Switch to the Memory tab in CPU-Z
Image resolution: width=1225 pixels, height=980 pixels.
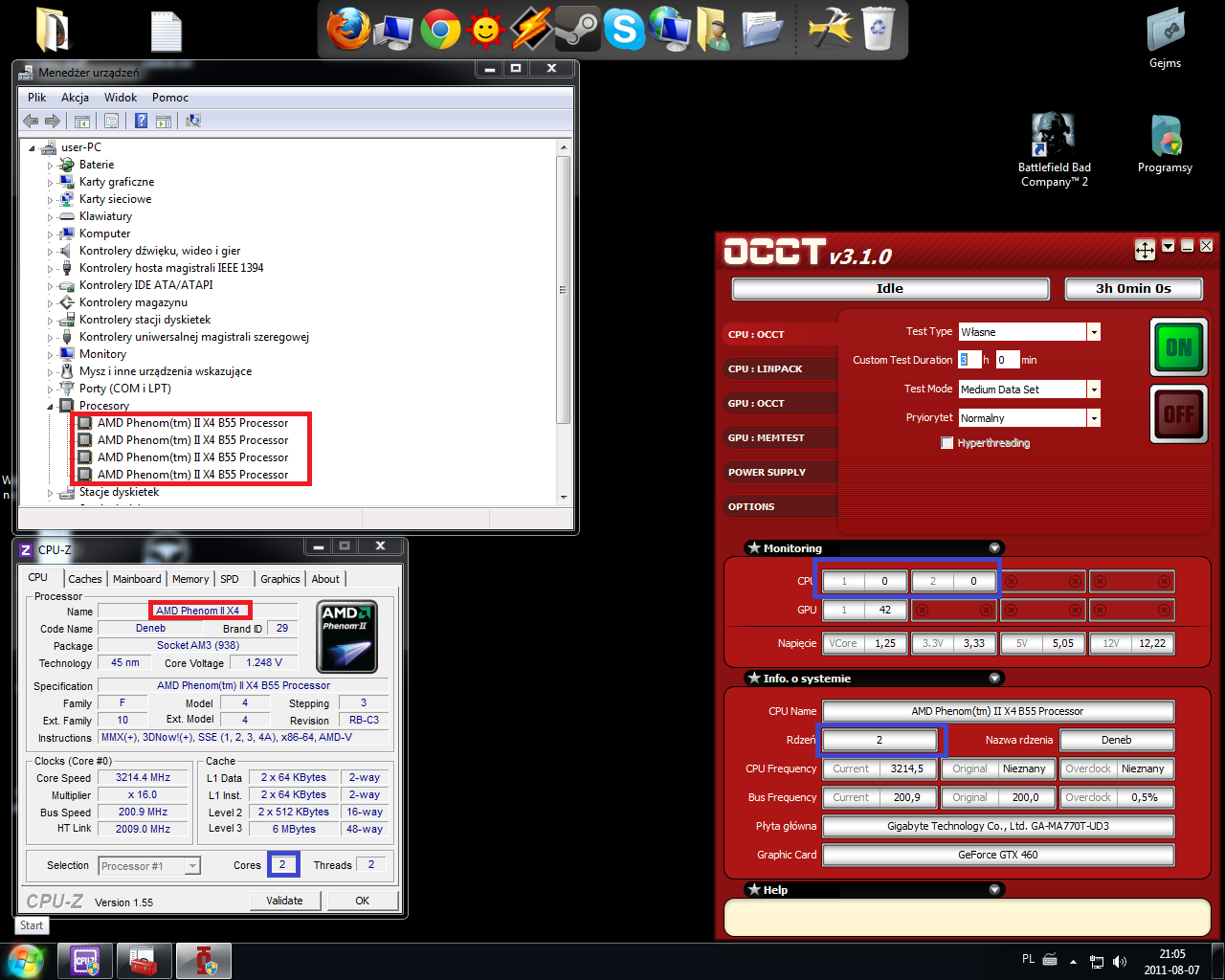click(x=190, y=579)
